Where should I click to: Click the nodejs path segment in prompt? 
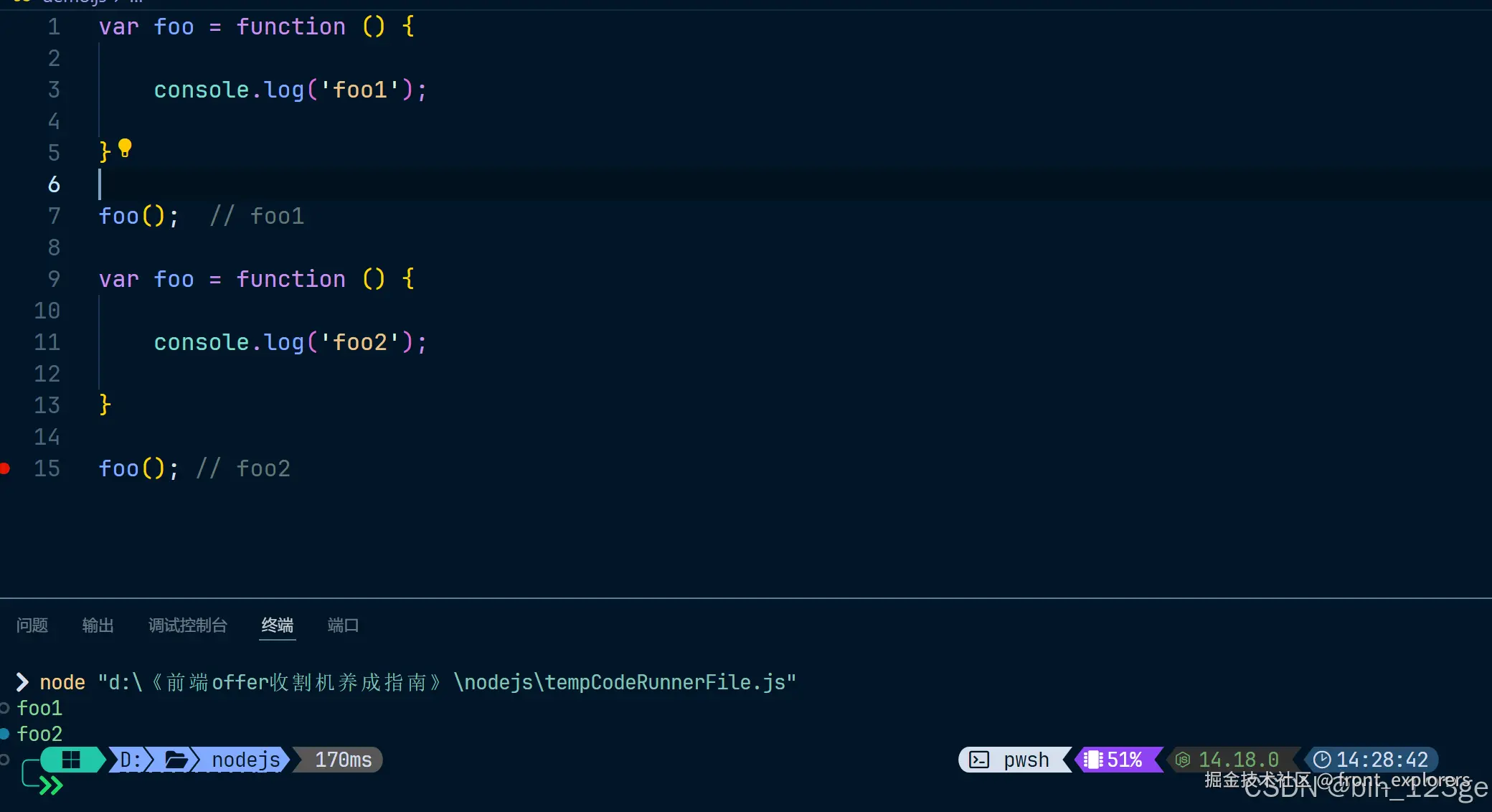[245, 760]
